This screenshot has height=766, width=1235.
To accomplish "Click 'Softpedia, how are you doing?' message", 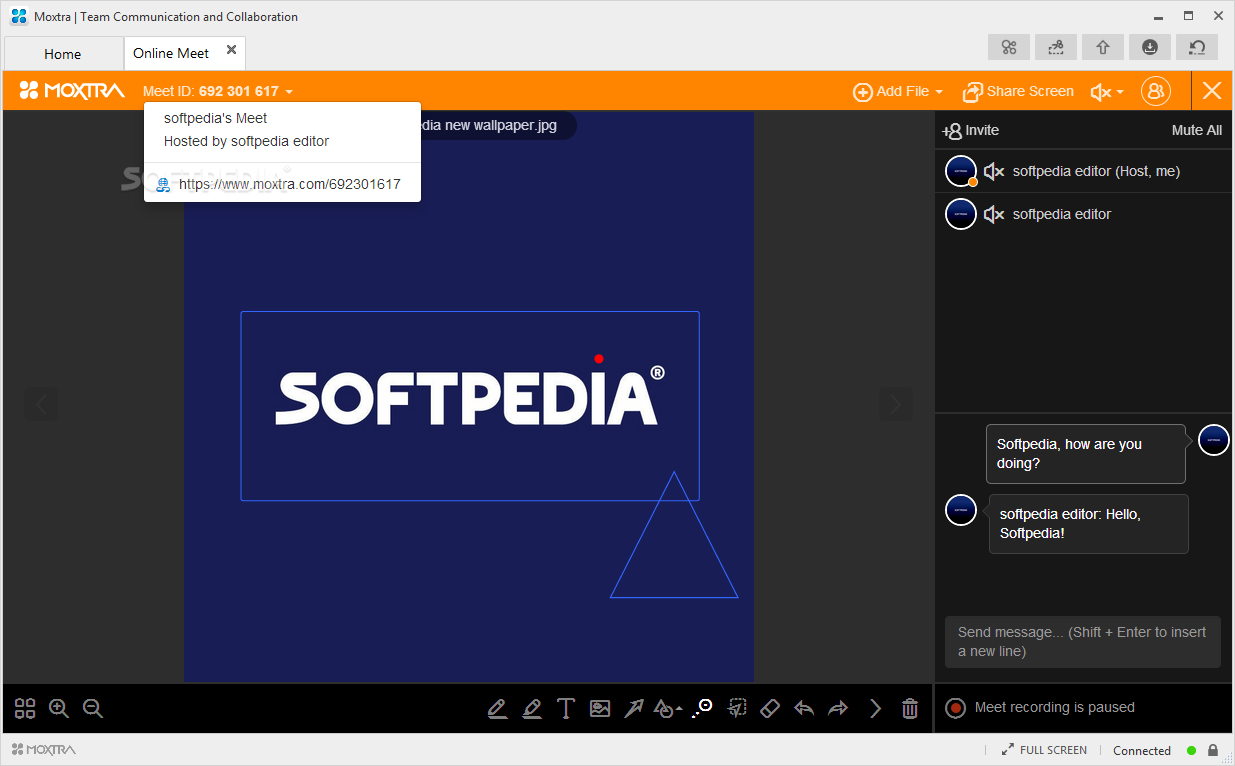I will tap(1086, 454).
